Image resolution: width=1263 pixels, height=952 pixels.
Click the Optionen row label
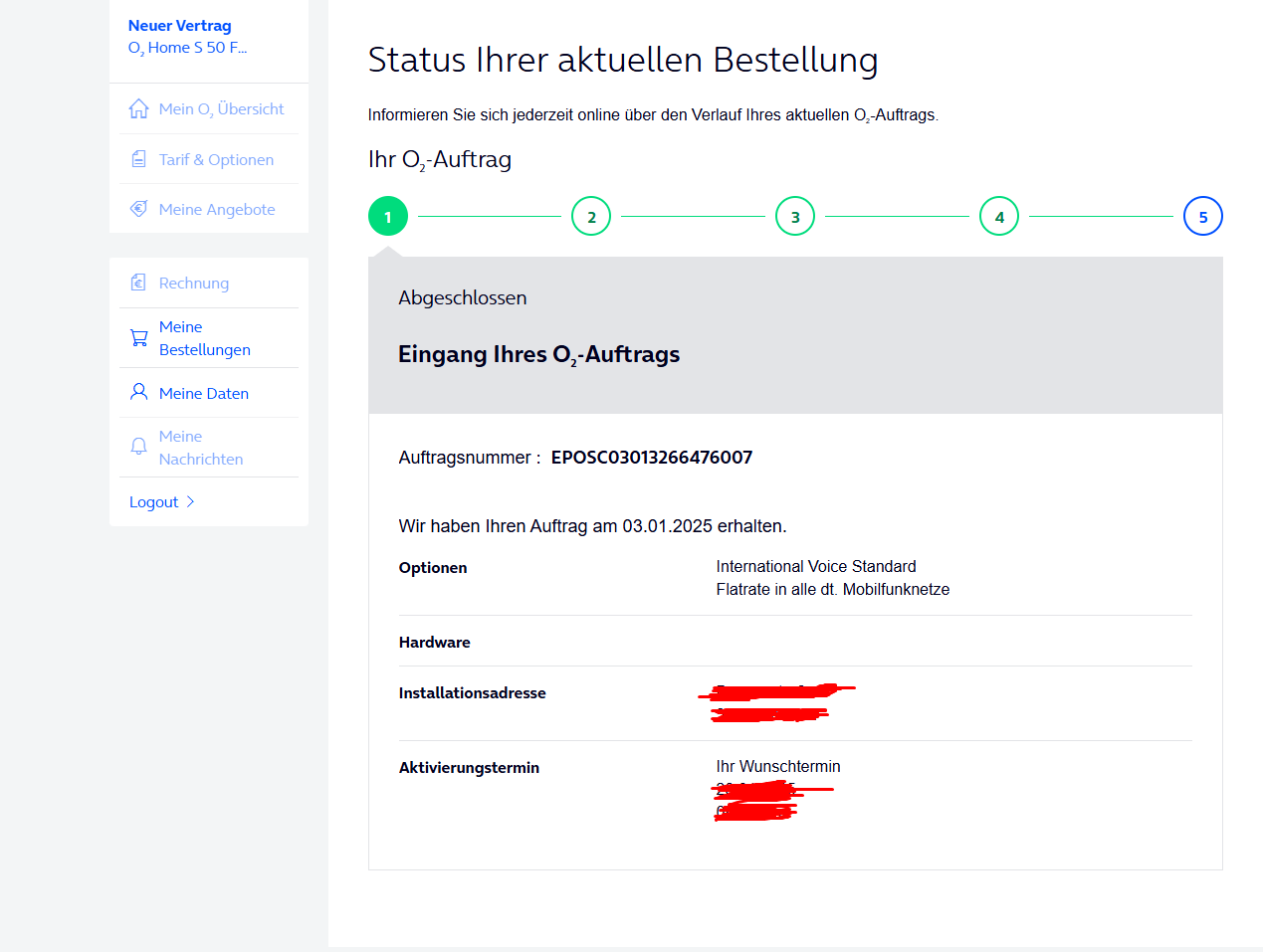click(x=433, y=567)
